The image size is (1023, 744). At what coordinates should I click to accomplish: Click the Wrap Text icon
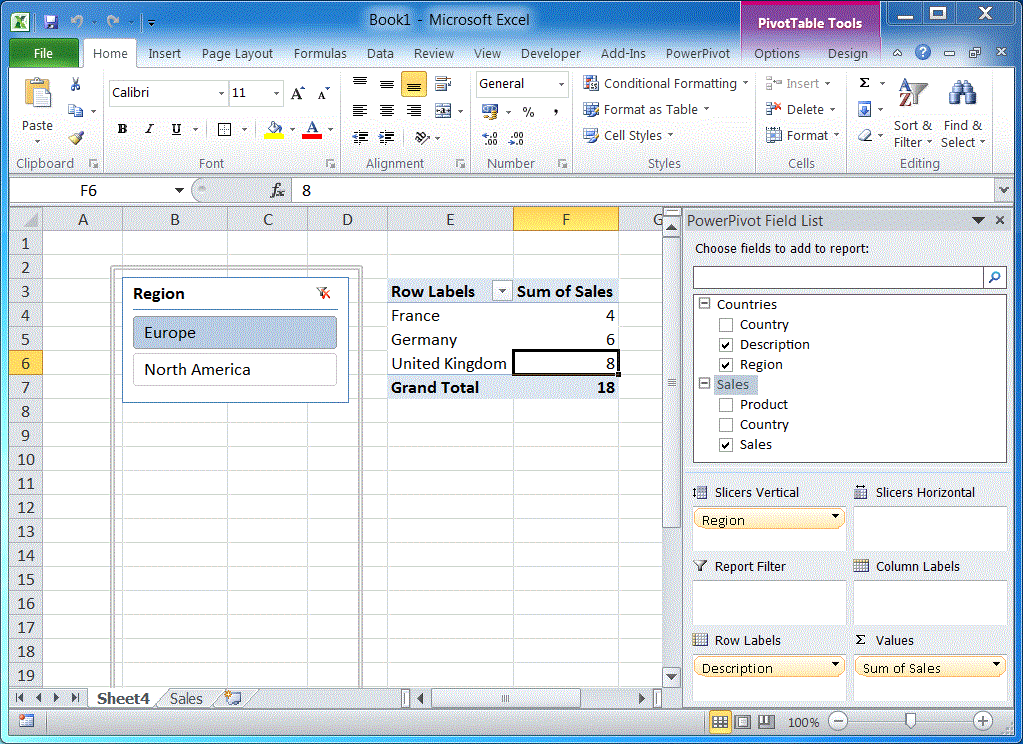coord(443,84)
